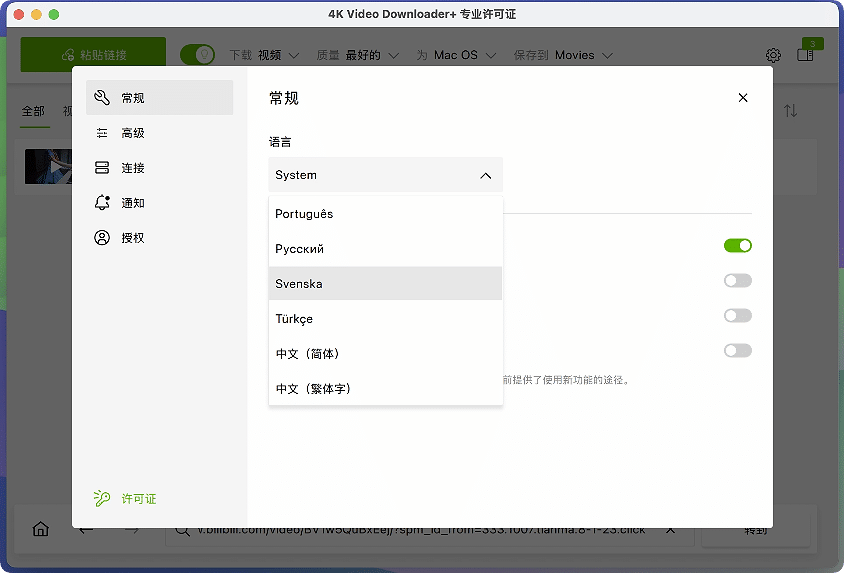Click the browser home icon

pyautogui.click(x=40, y=529)
